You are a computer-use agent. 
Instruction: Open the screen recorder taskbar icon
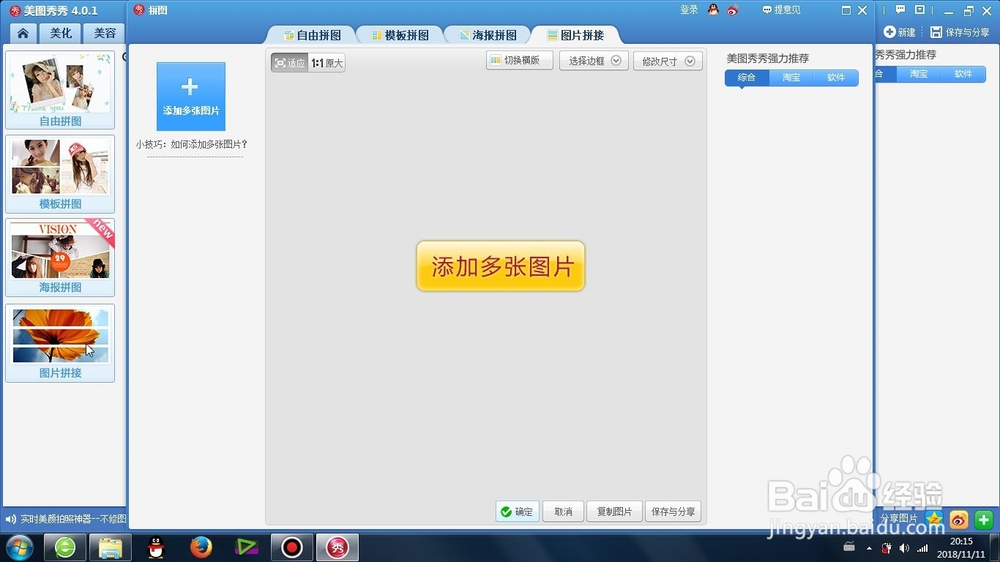coord(291,547)
